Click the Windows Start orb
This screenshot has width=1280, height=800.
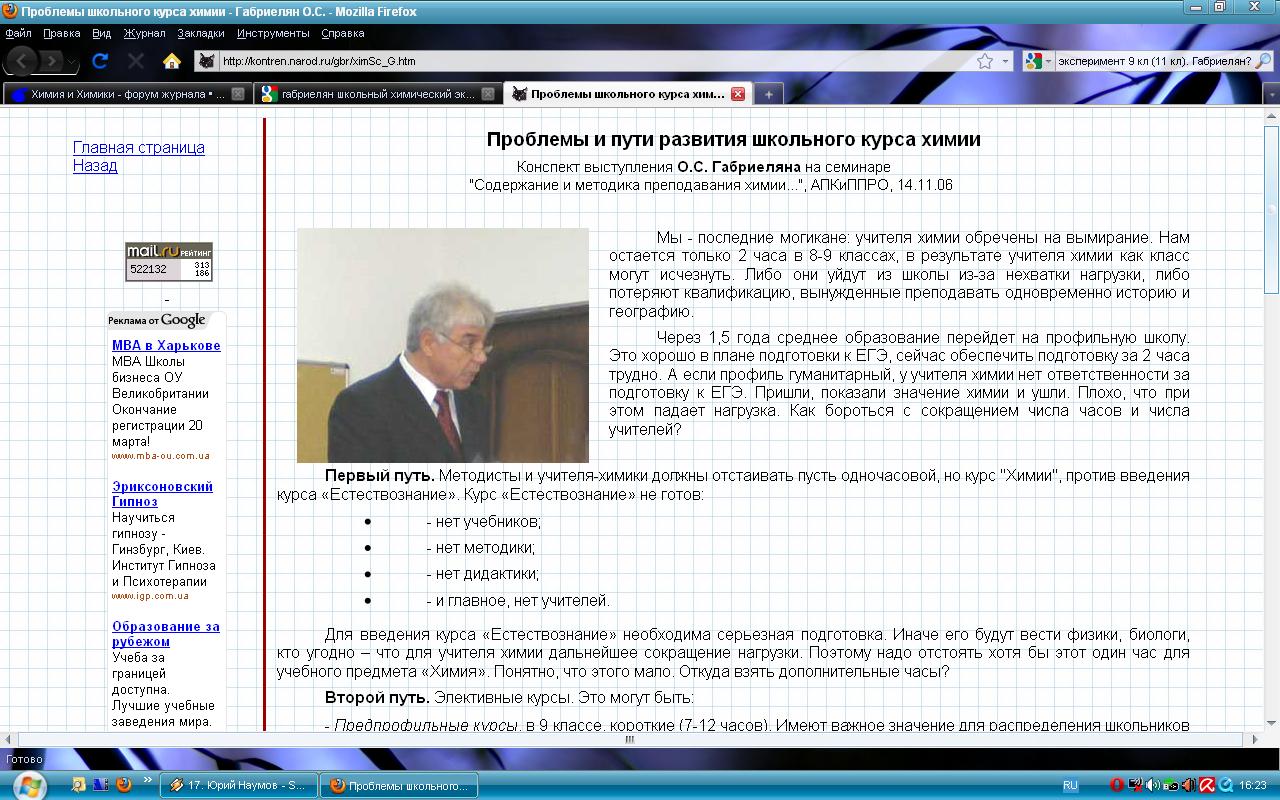pos(27,785)
